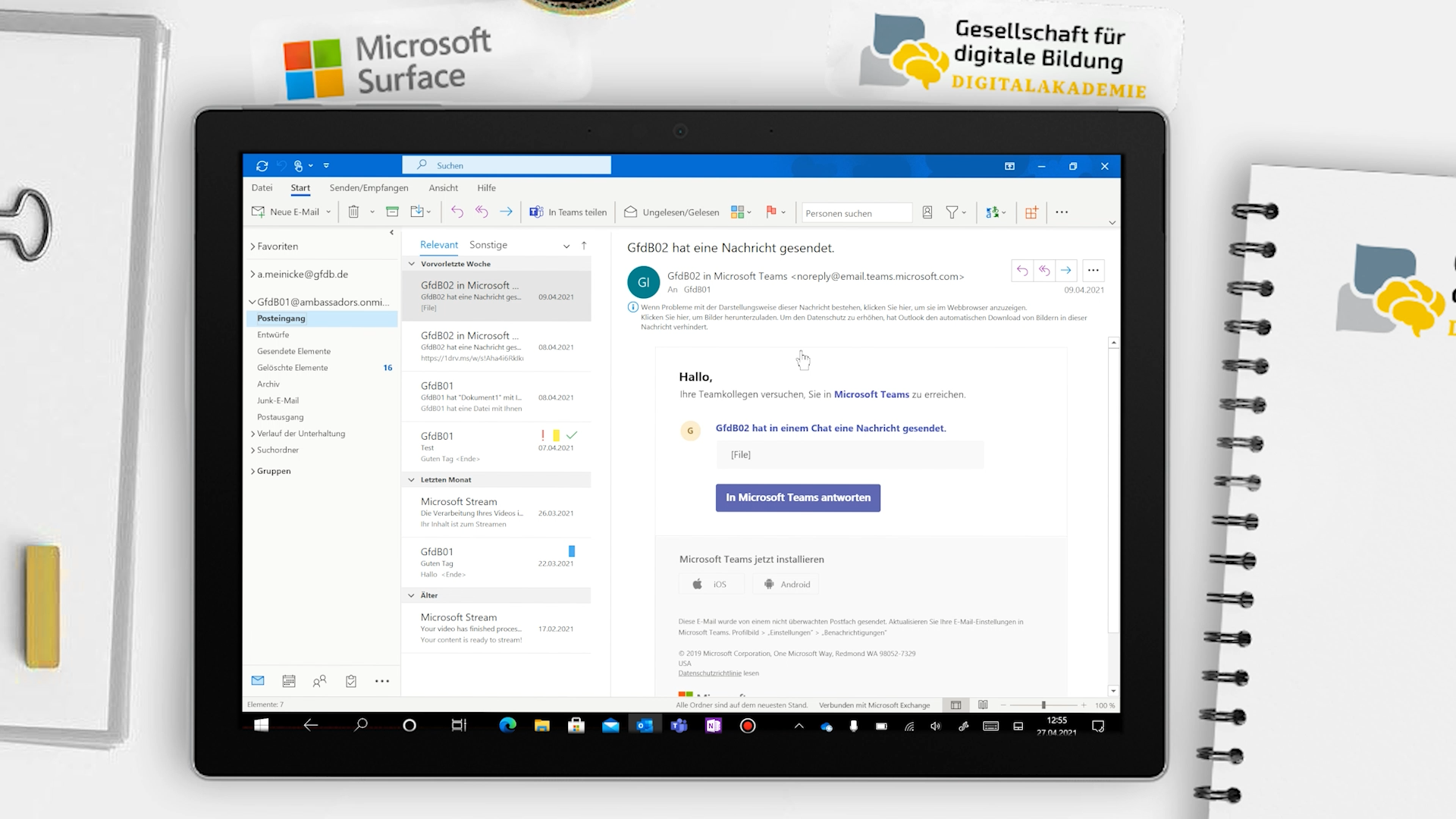This screenshot has width=1456, height=819.
Task: Click Reply All icon in message header
Action: click(x=1044, y=271)
